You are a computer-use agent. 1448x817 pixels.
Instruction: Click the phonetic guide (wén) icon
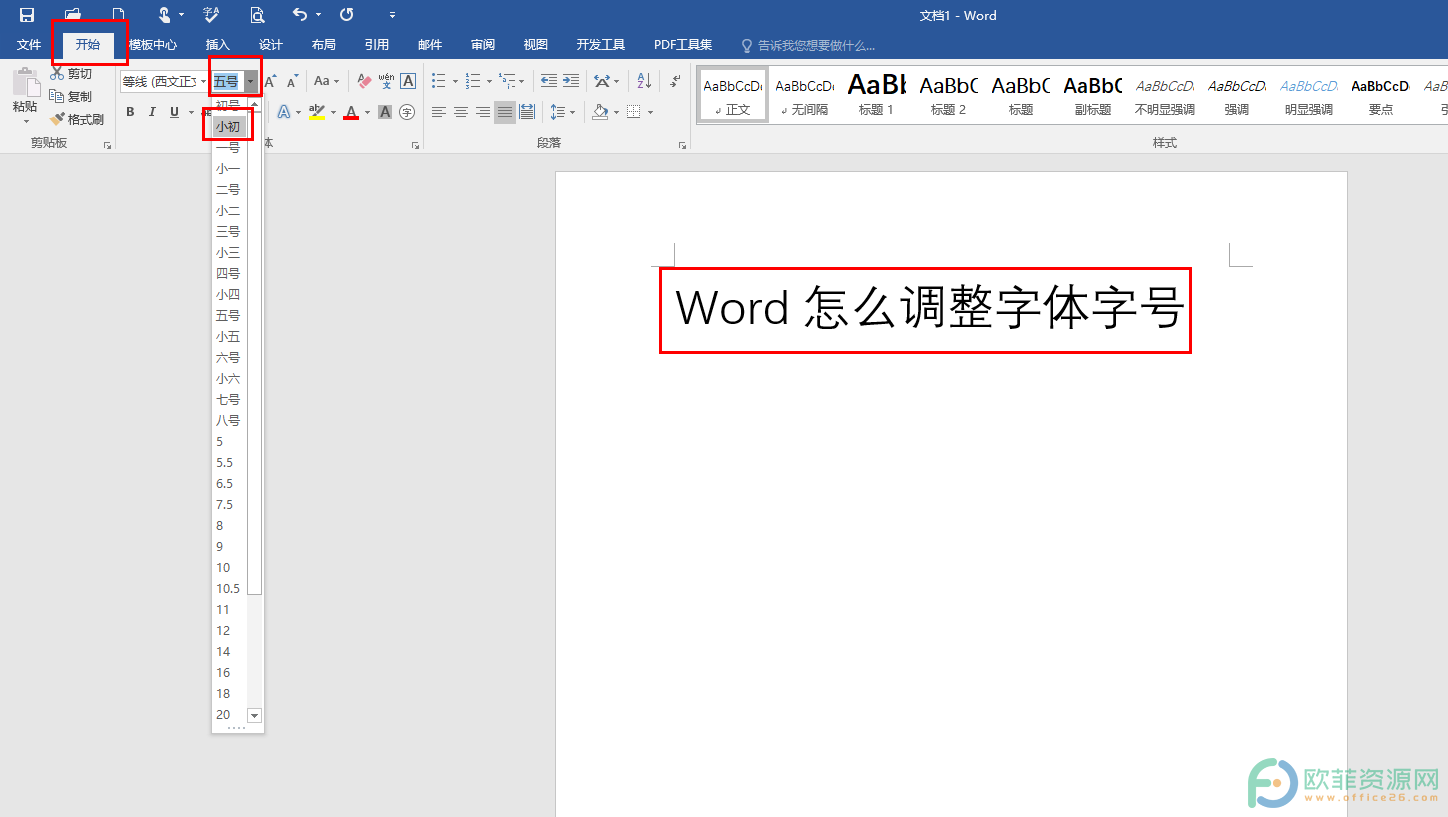[386, 81]
